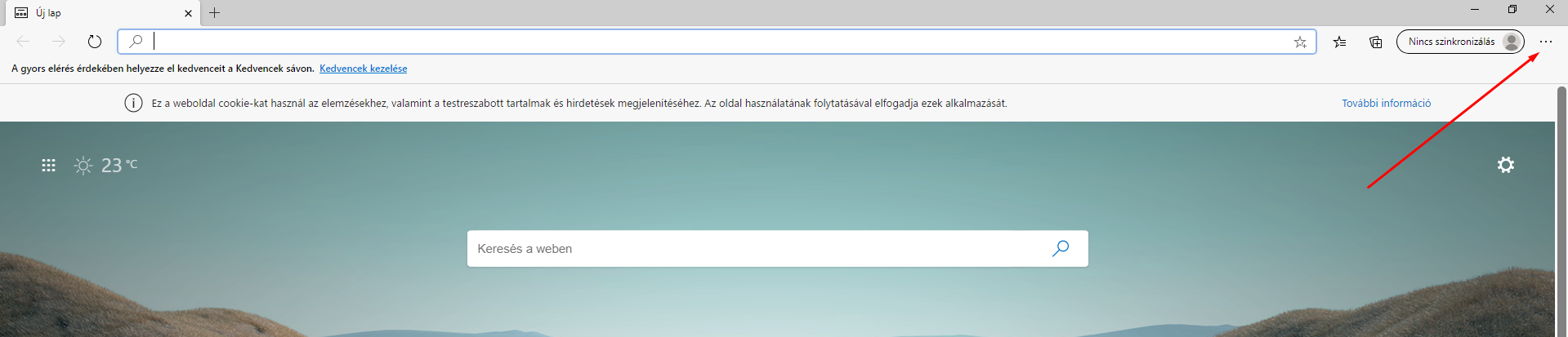This screenshot has width=1568, height=337.
Task: Close the Új lap tab
Action: coord(188,13)
